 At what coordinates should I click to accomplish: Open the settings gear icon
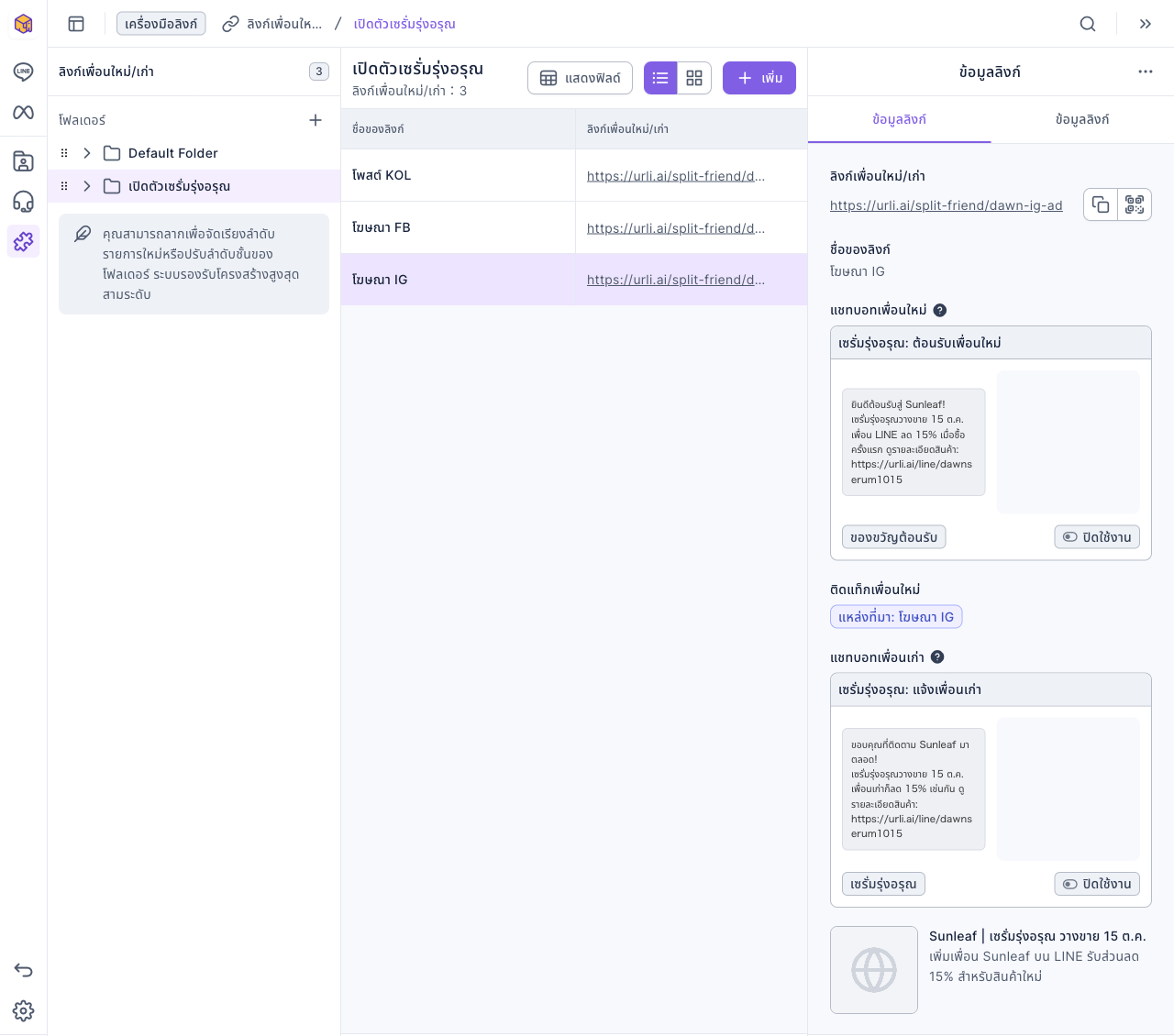24,1010
